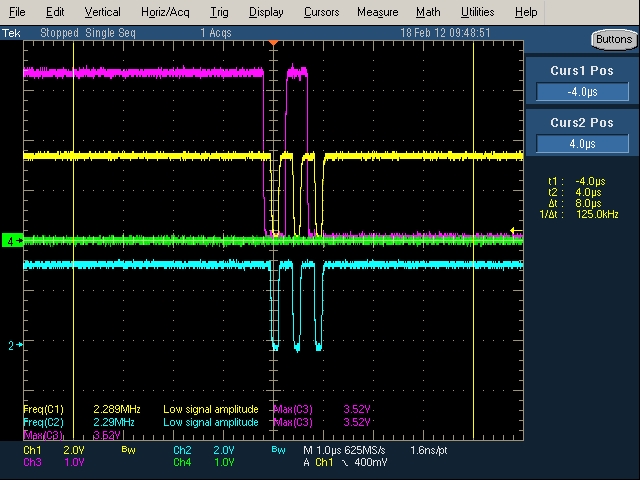Select the orange trigger position marker
The image size is (640, 480).
click(273, 44)
